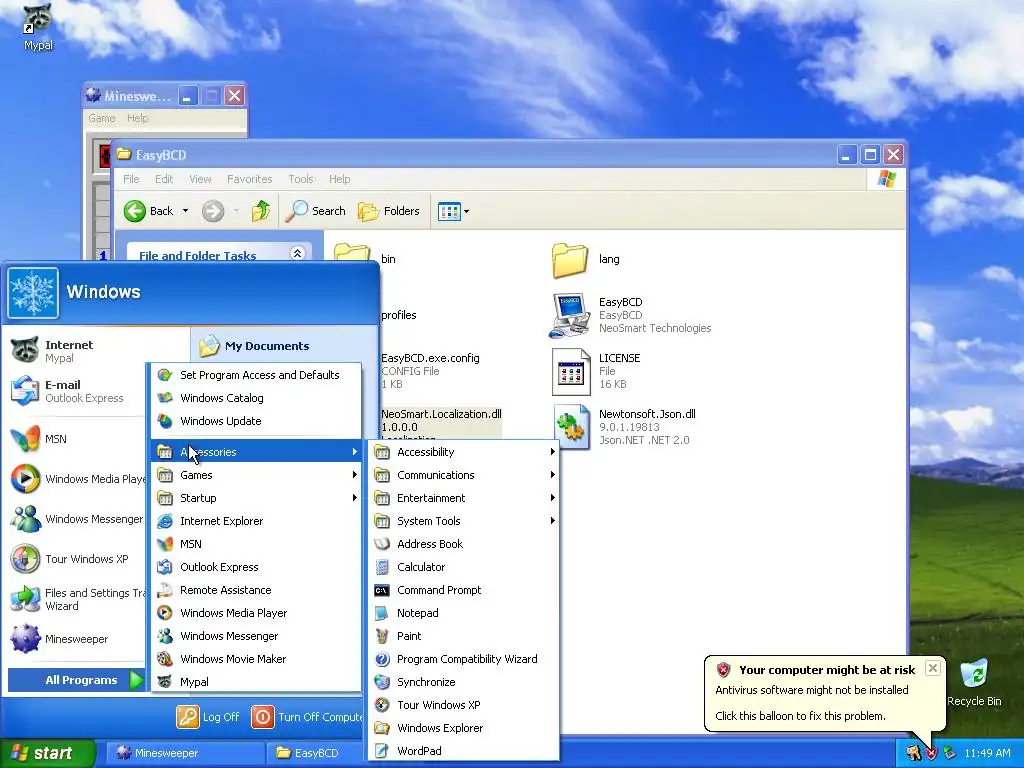
Task: Expand the Communications submenu
Action: coord(462,475)
